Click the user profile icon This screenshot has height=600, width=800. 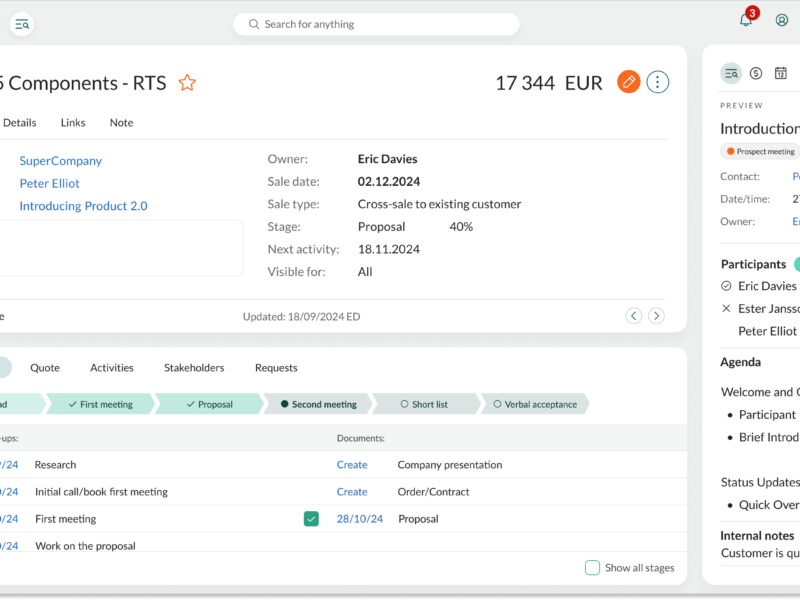pyautogui.click(x=782, y=20)
